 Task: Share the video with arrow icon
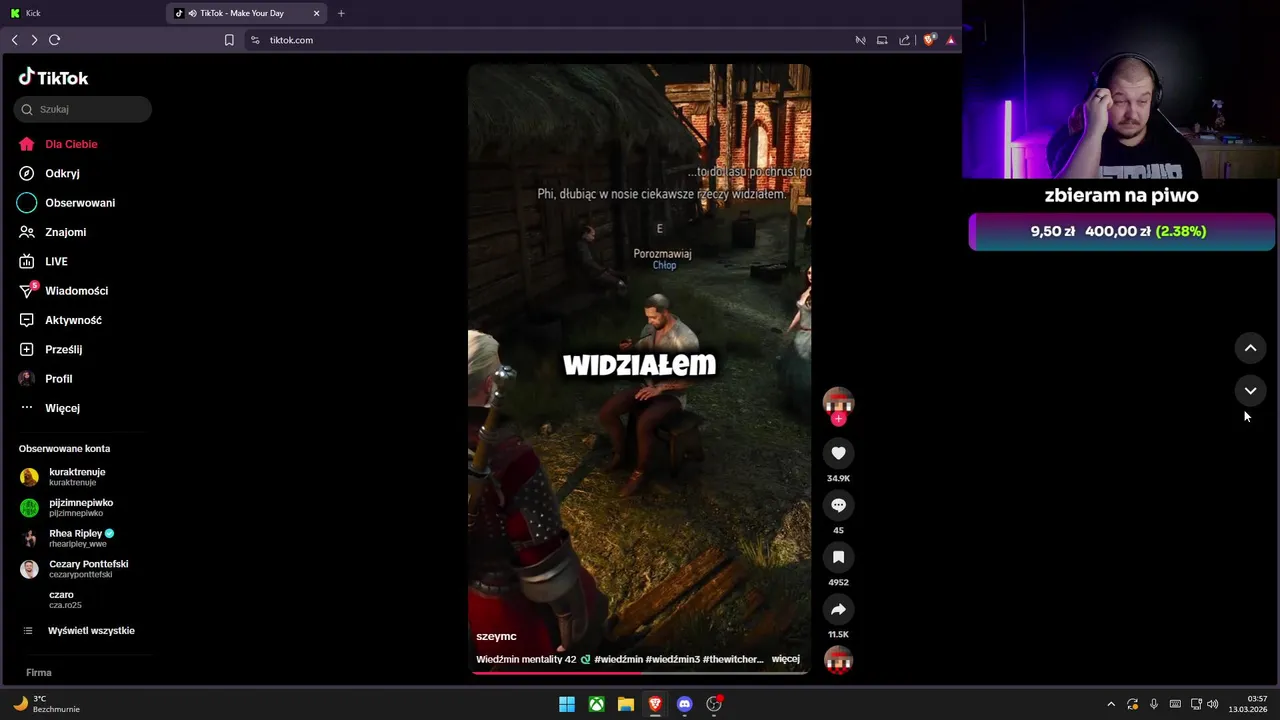coord(838,609)
